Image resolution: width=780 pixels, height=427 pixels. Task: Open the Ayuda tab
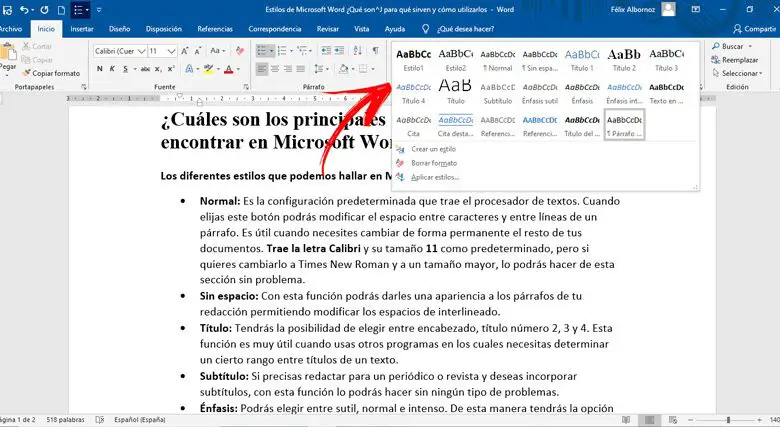tap(394, 29)
